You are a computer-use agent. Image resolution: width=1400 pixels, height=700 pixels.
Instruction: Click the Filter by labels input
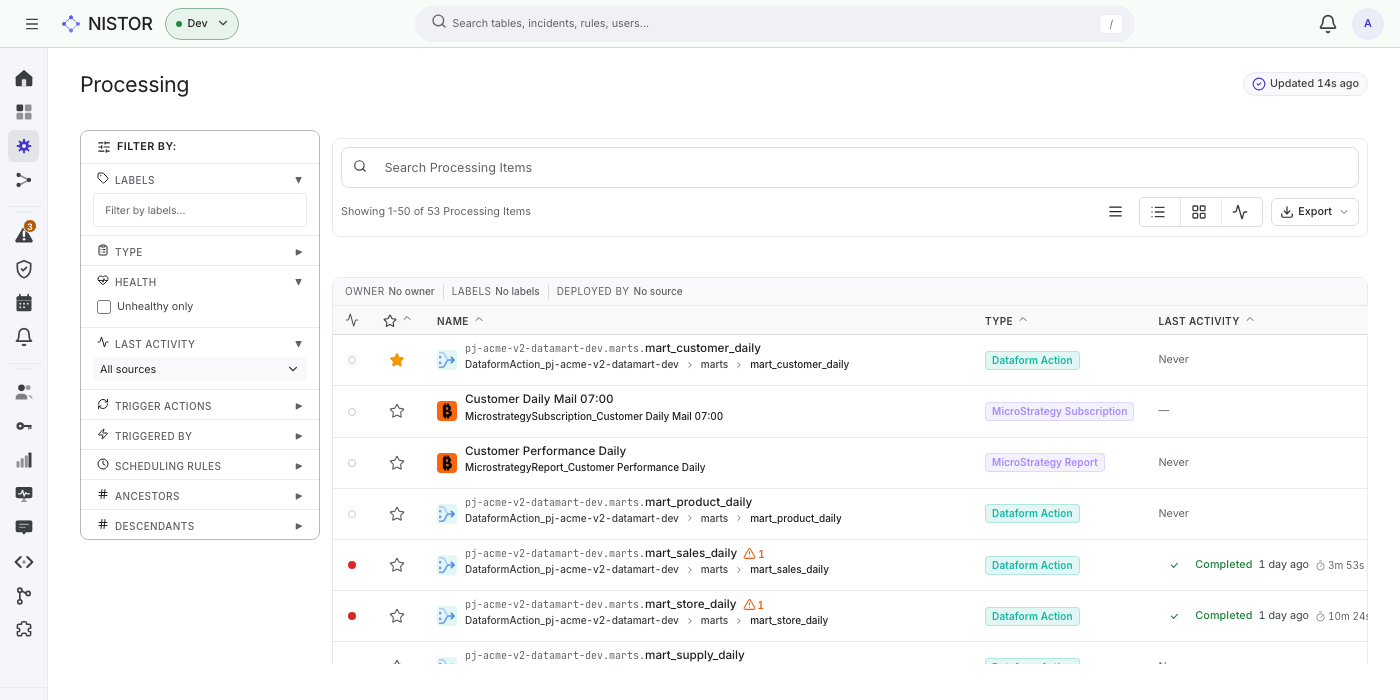pos(200,210)
